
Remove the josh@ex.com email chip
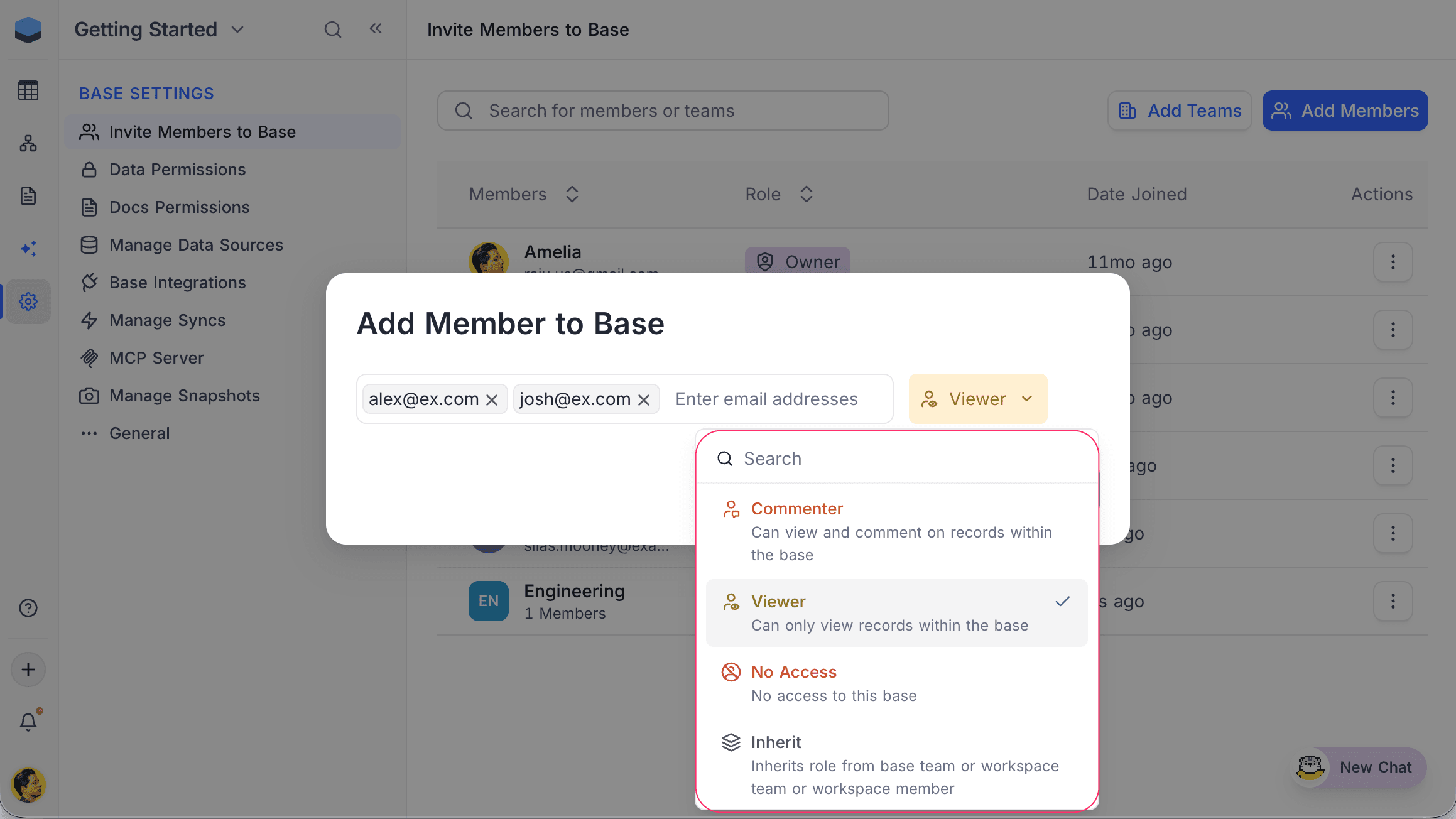point(644,399)
